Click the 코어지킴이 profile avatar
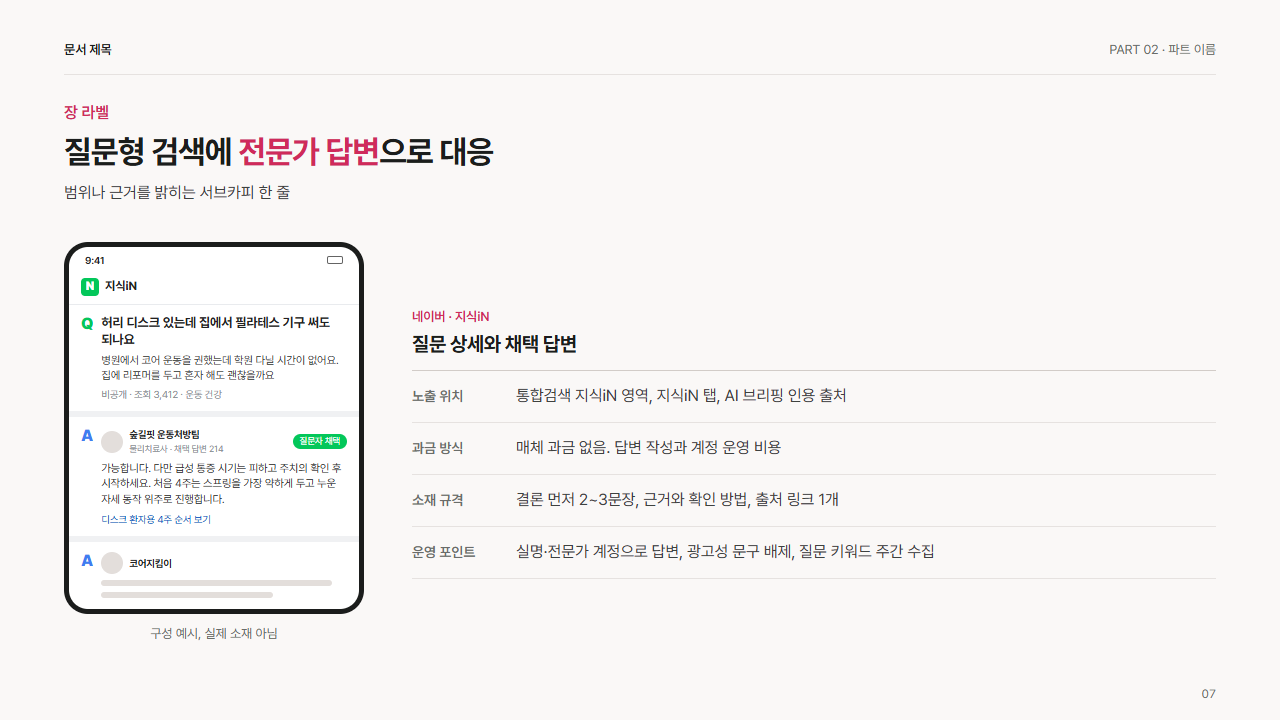1280x720 pixels. 112,563
